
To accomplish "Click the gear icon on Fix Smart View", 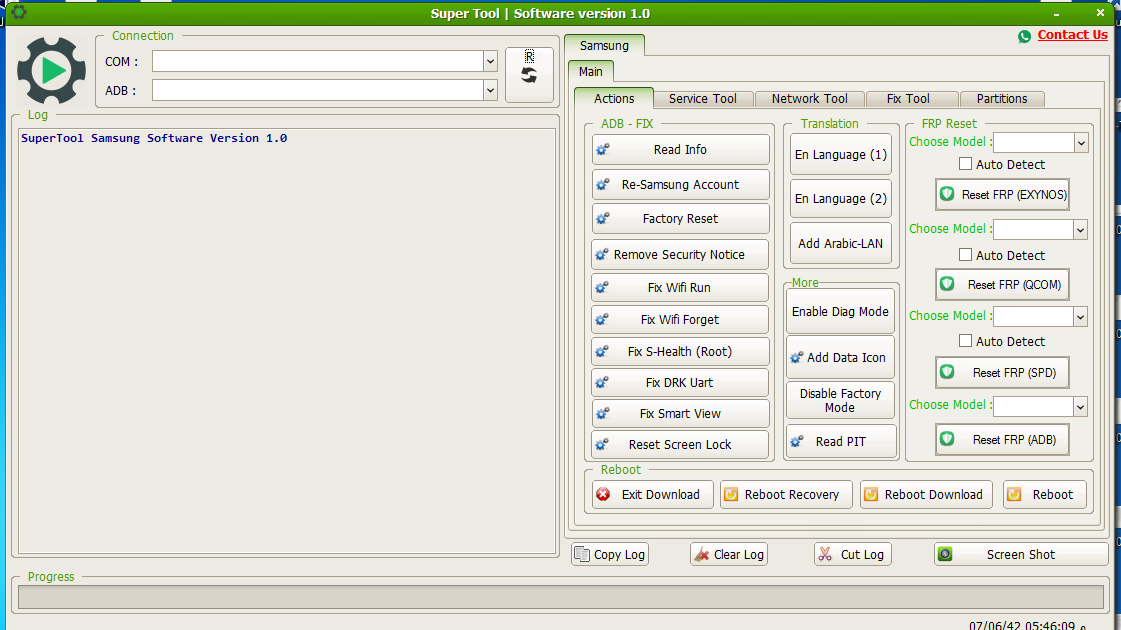I will point(603,413).
